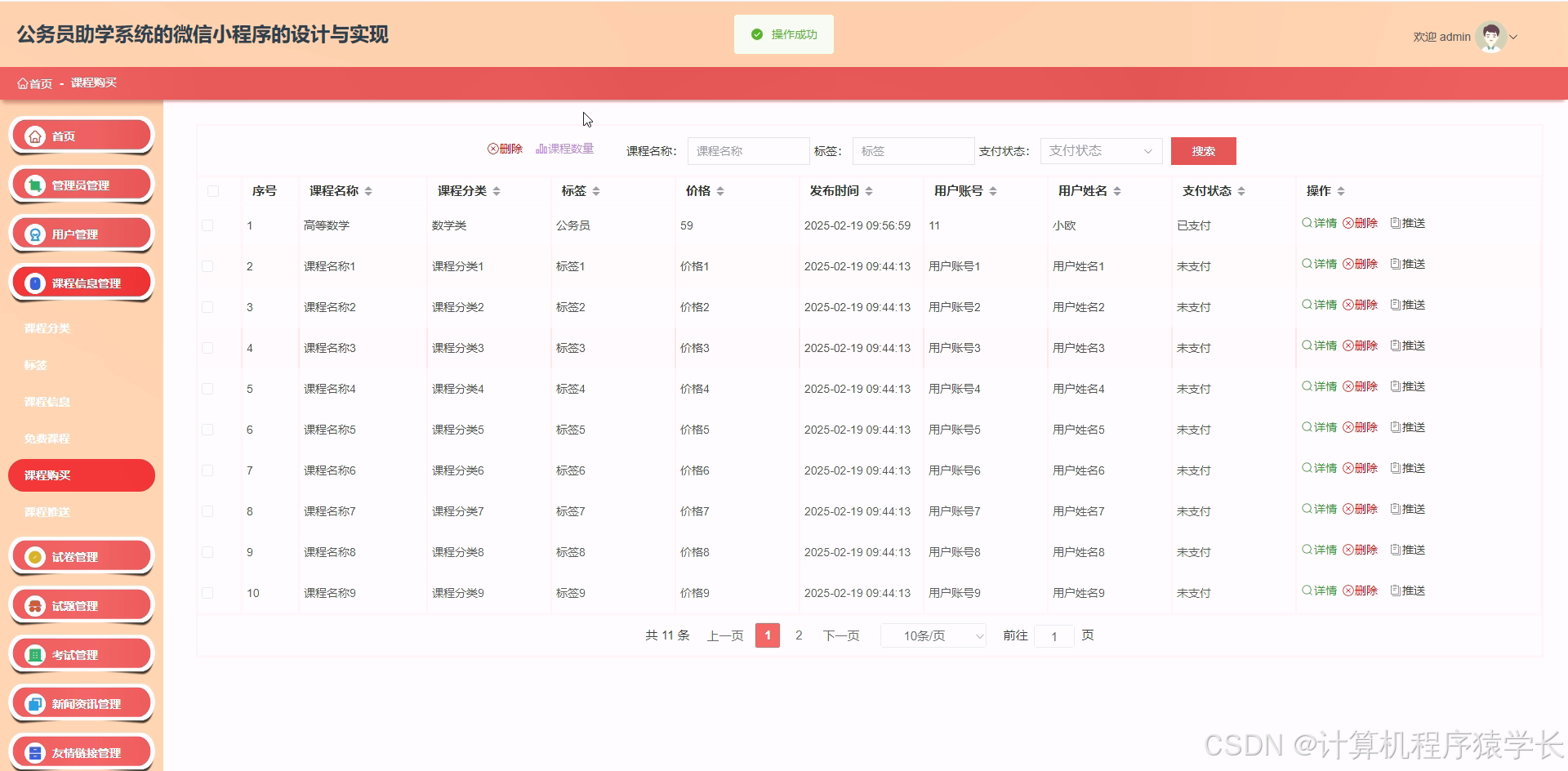Sort the table by 价格 column

(x=719, y=190)
